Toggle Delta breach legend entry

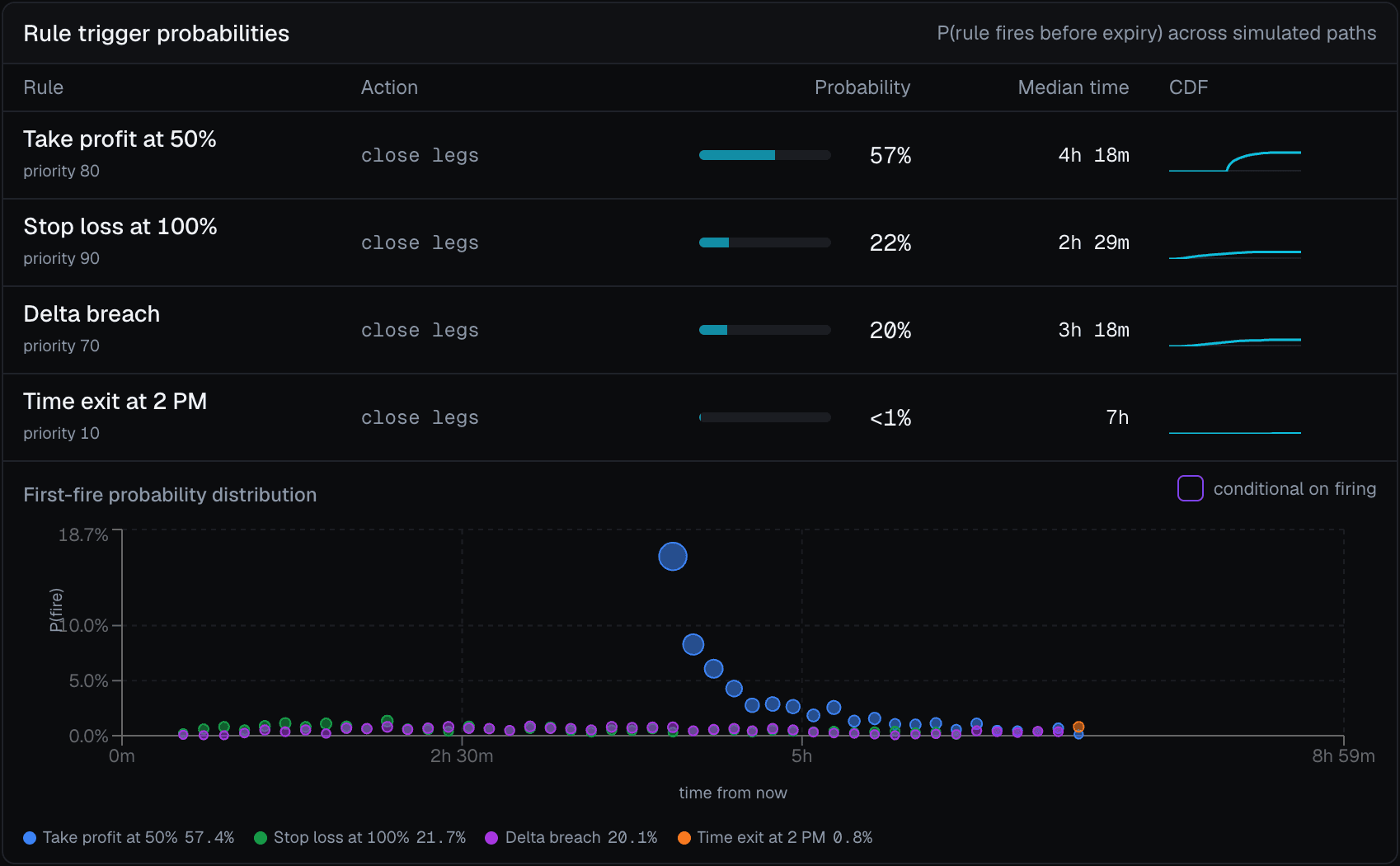(x=571, y=837)
